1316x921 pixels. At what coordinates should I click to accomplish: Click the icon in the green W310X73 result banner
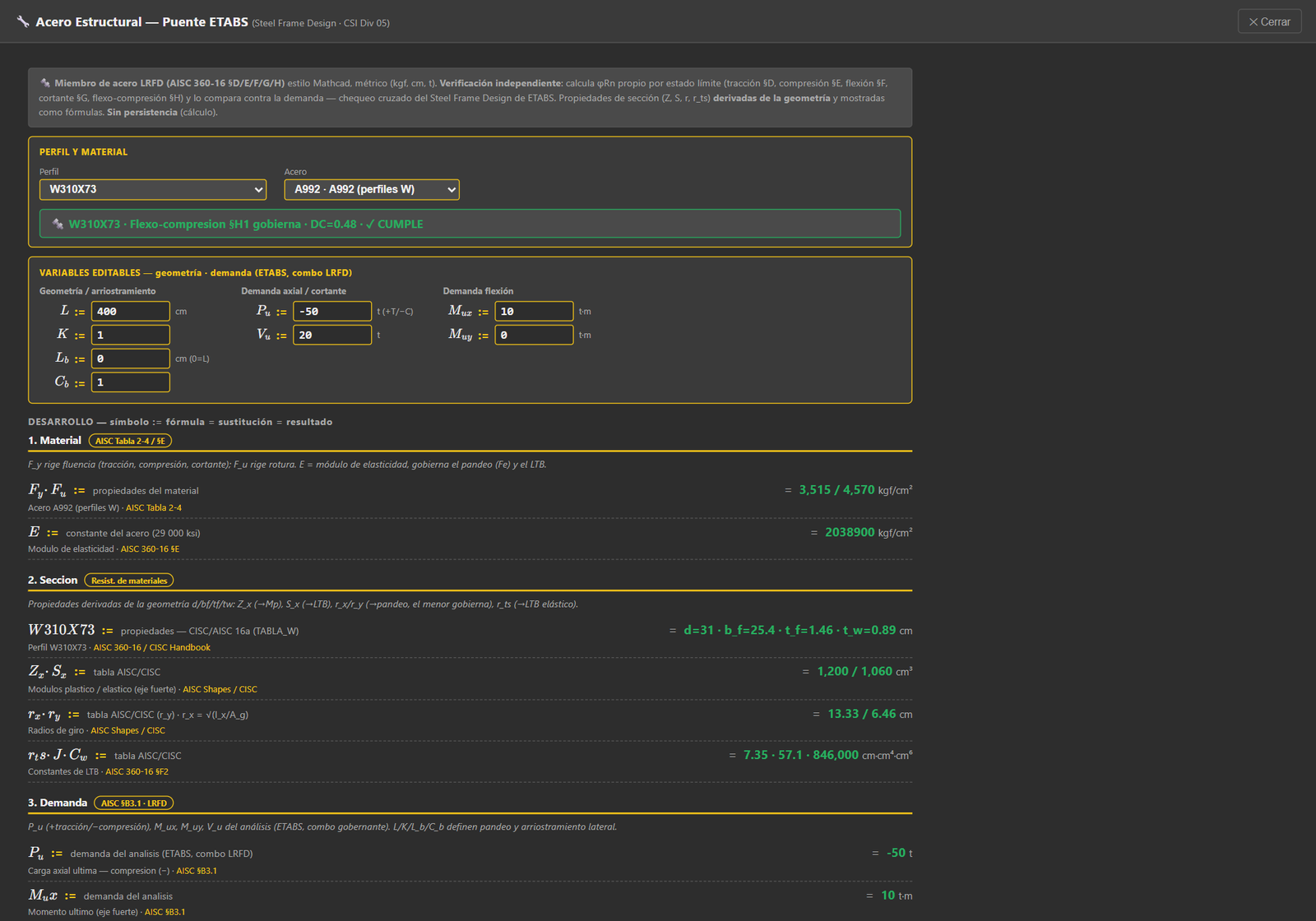58,224
